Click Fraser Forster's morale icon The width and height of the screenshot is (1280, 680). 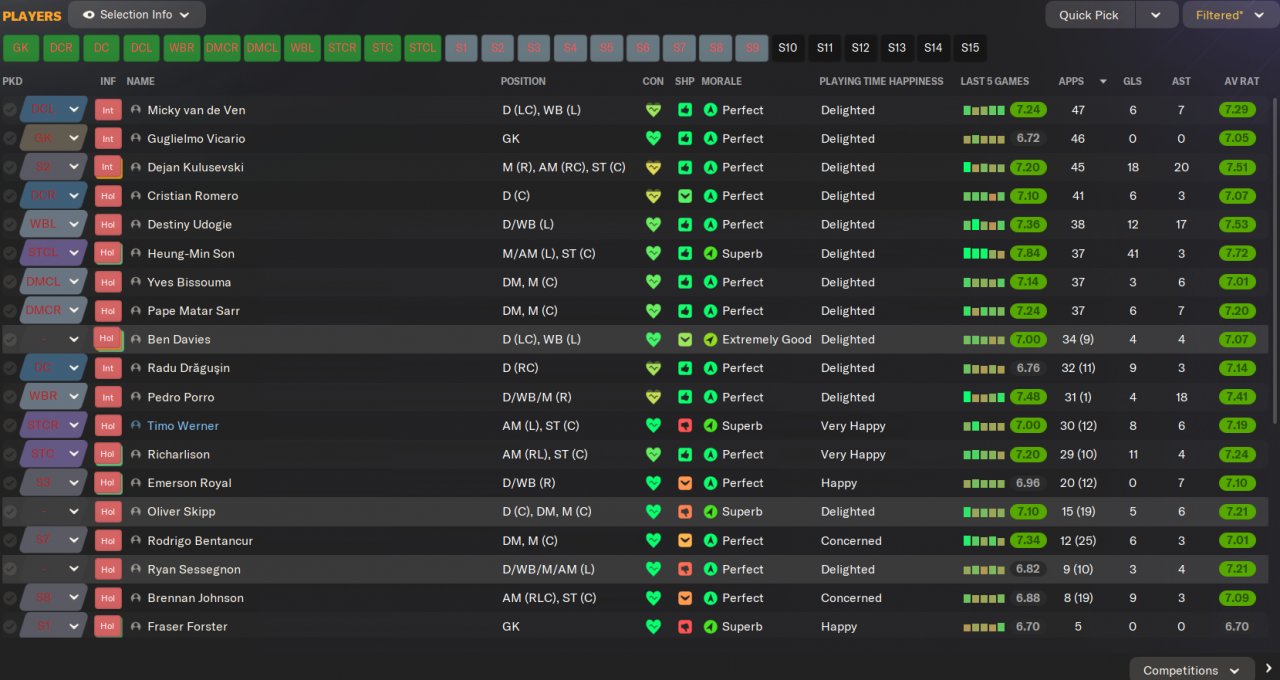(x=711, y=627)
